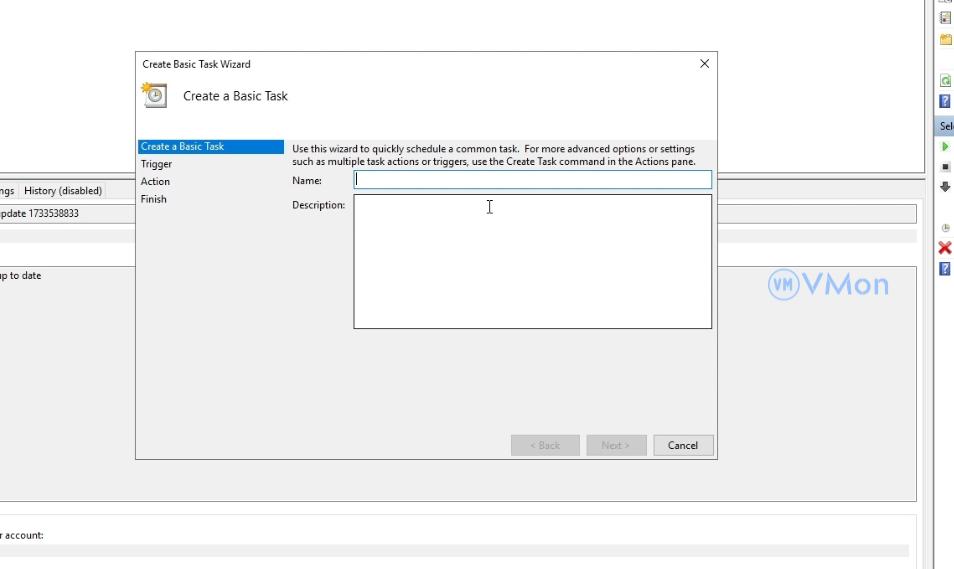This screenshot has height=569, width=954.
Task: Click the green Run arrow icon
Action: 945,147
